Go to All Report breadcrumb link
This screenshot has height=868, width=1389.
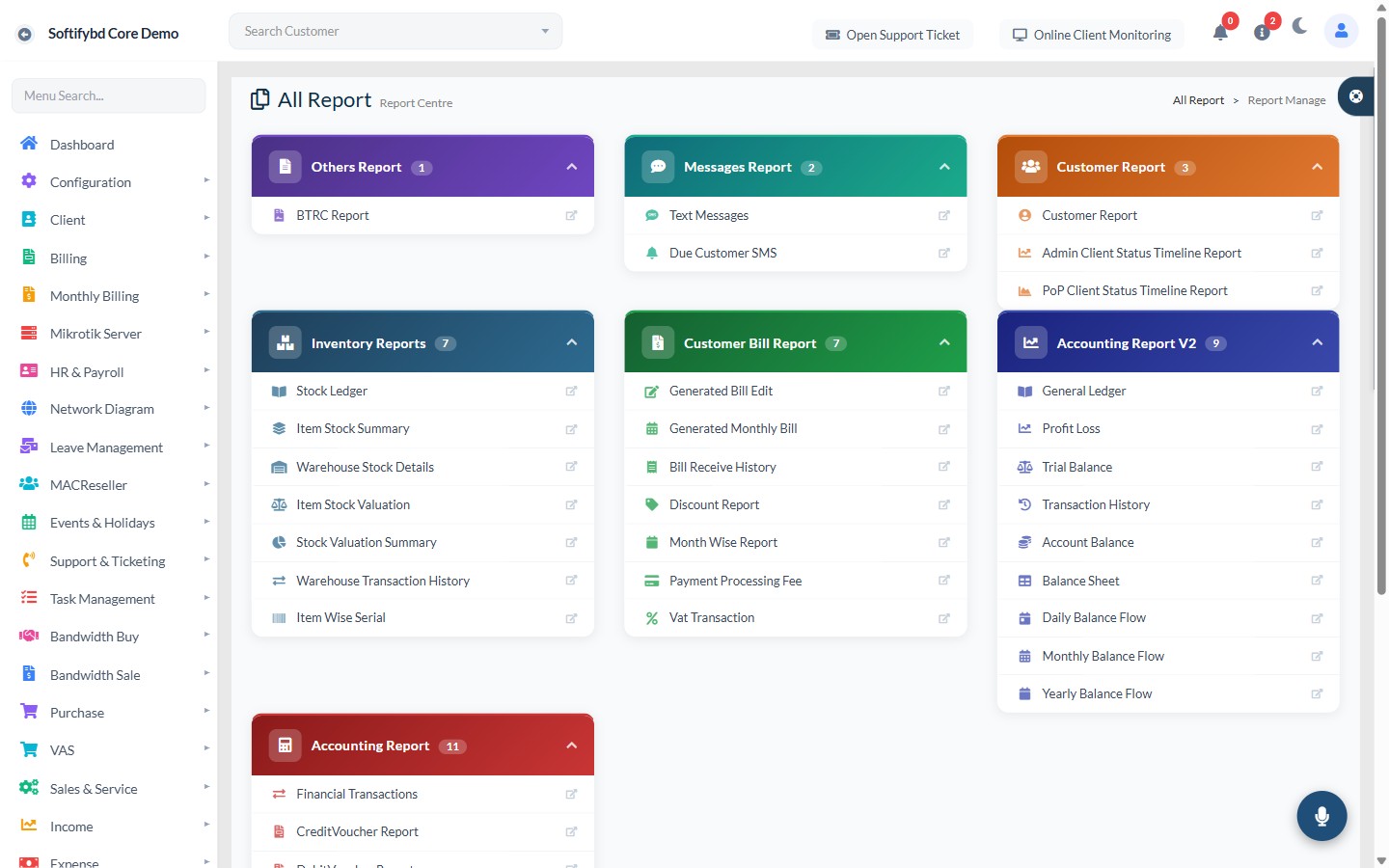(1198, 100)
